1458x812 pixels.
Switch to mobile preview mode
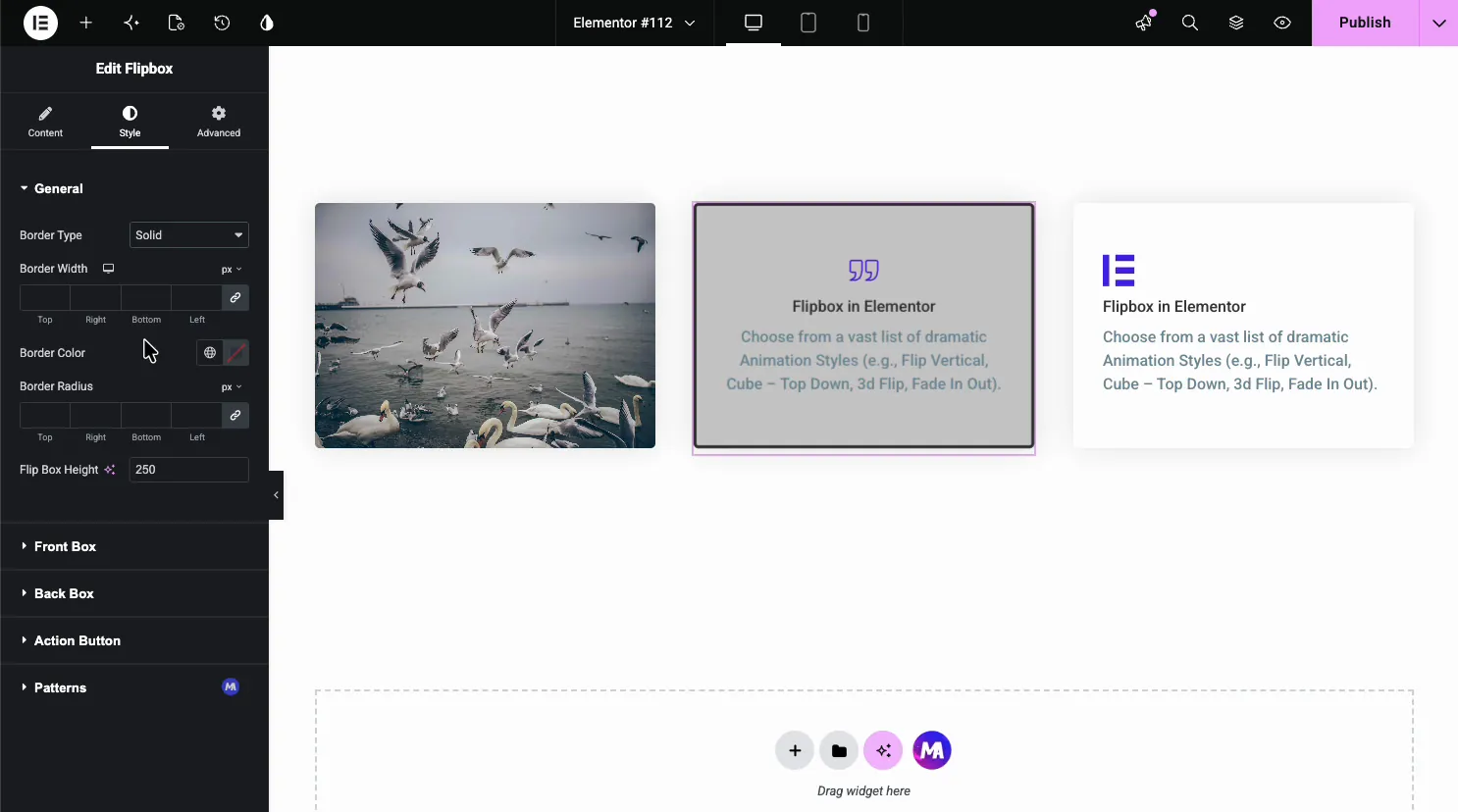[x=863, y=23]
